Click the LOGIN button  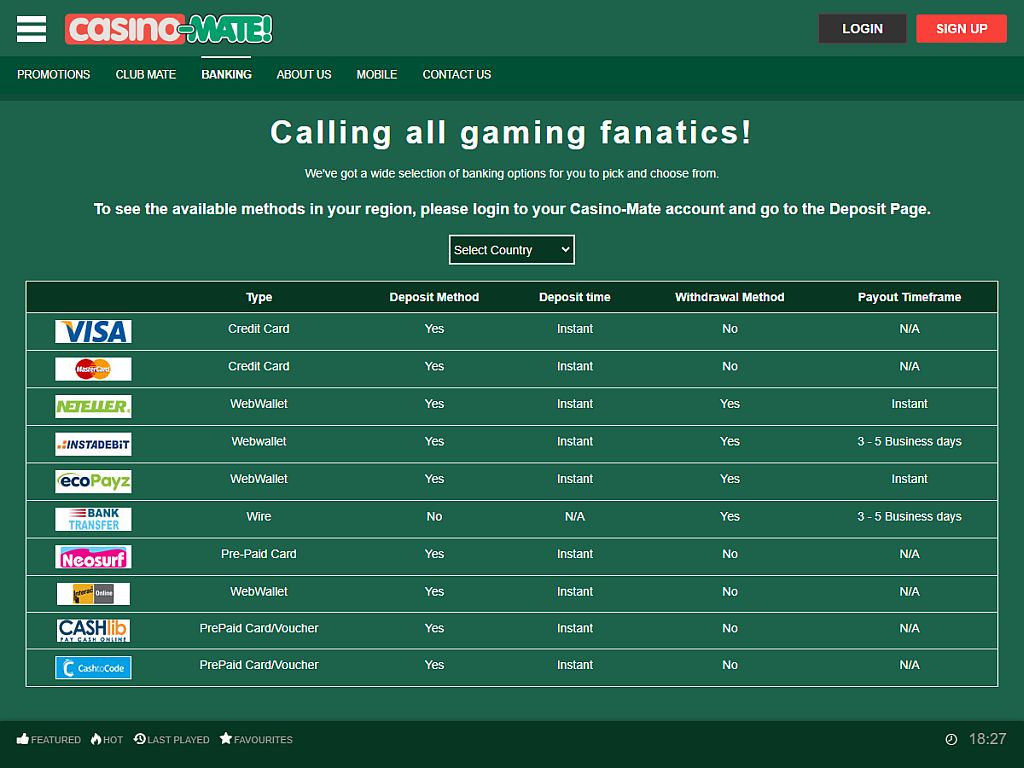pos(862,28)
